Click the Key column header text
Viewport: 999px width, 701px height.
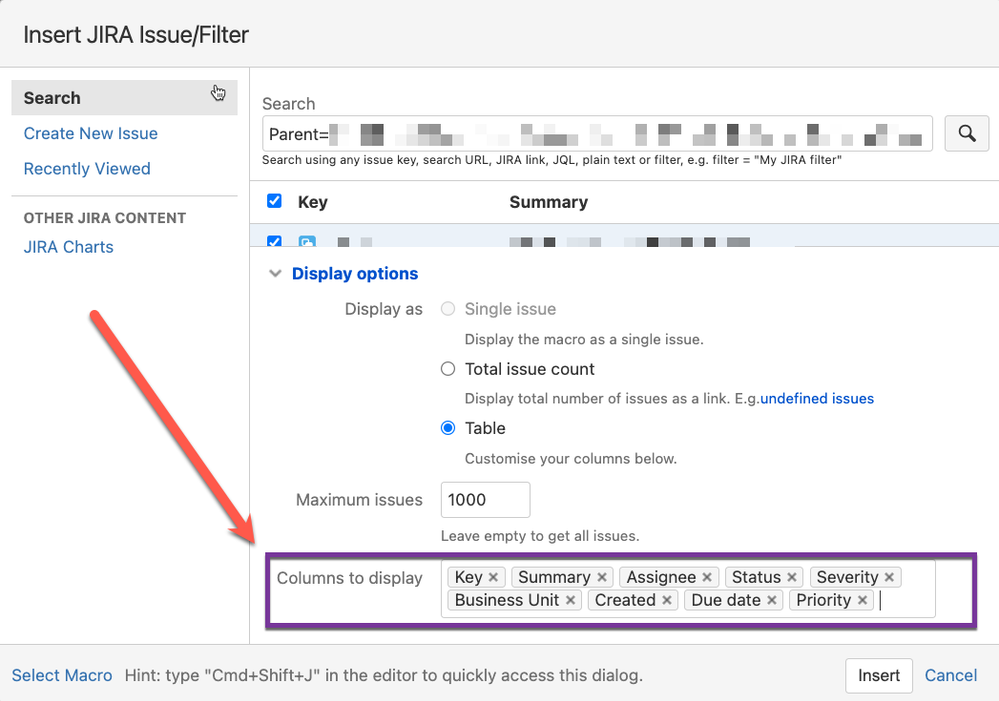312,202
